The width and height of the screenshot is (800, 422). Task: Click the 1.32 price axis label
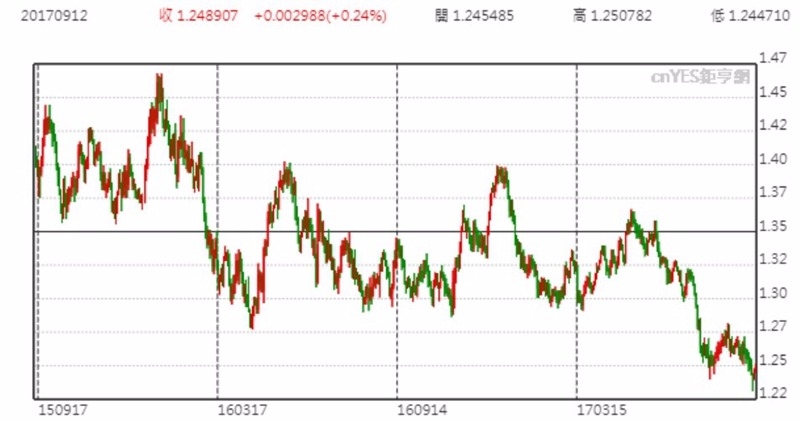[773, 259]
